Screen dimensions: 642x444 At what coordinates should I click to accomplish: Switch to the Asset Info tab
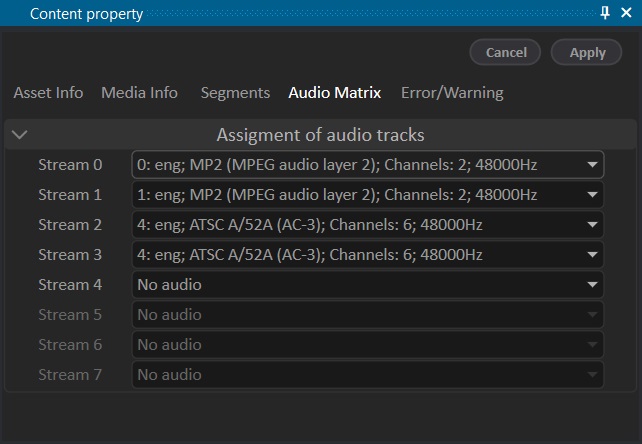(48, 93)
